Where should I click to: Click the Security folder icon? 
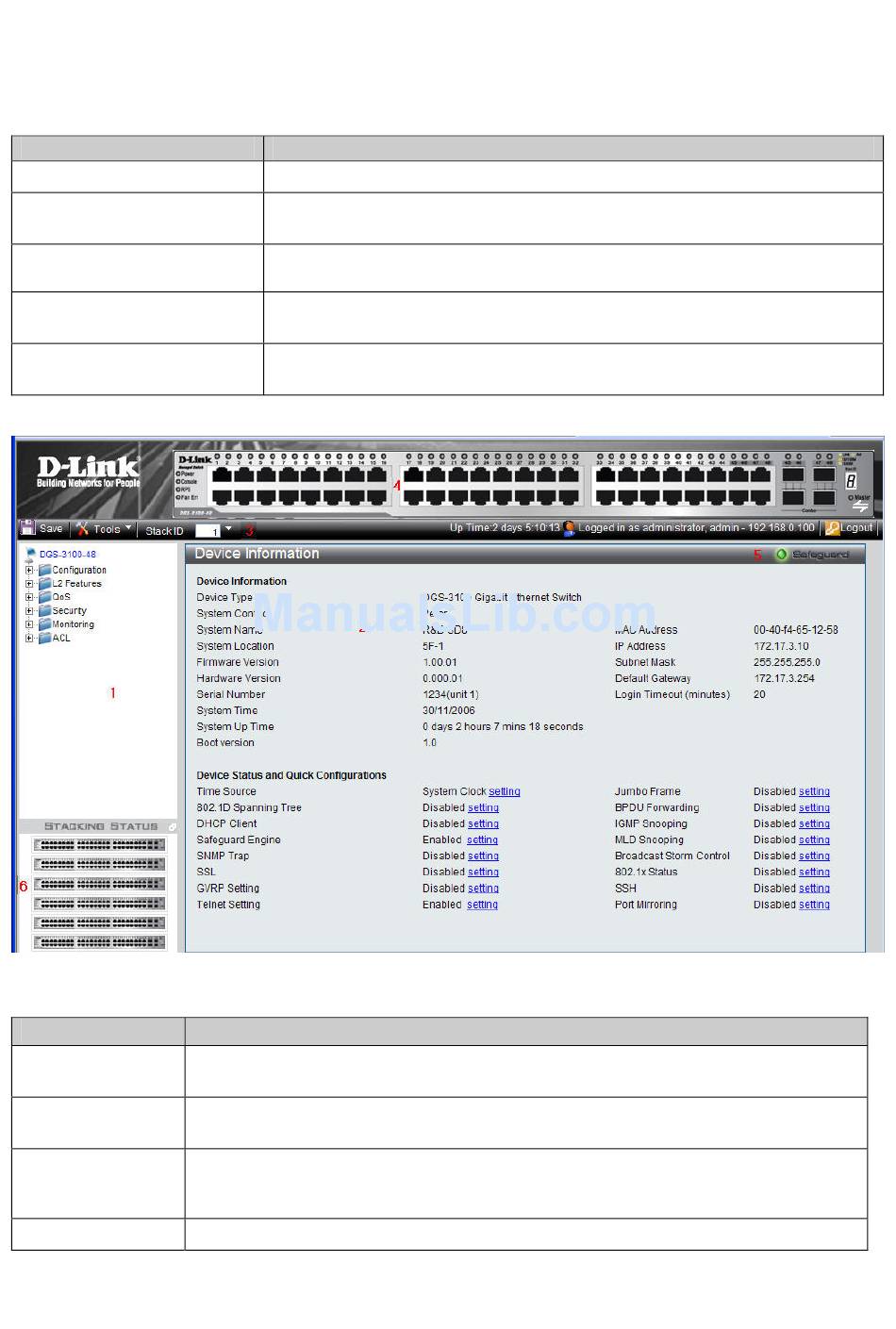pos(44,611)
